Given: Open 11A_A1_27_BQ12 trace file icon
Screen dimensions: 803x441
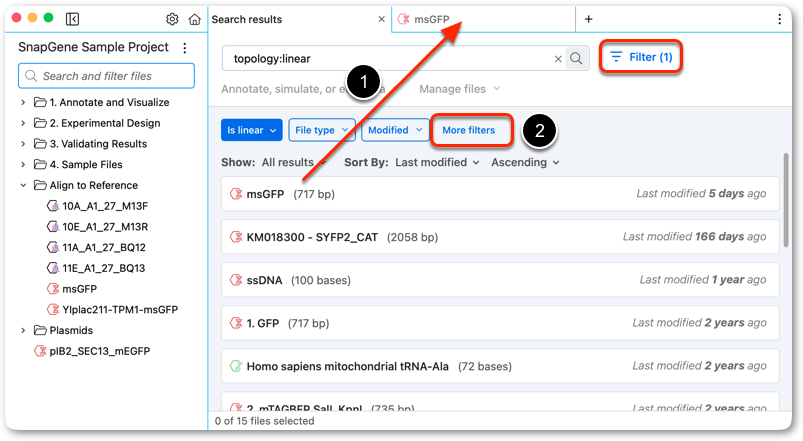Looking at the screenshot, I should point(53,247).
